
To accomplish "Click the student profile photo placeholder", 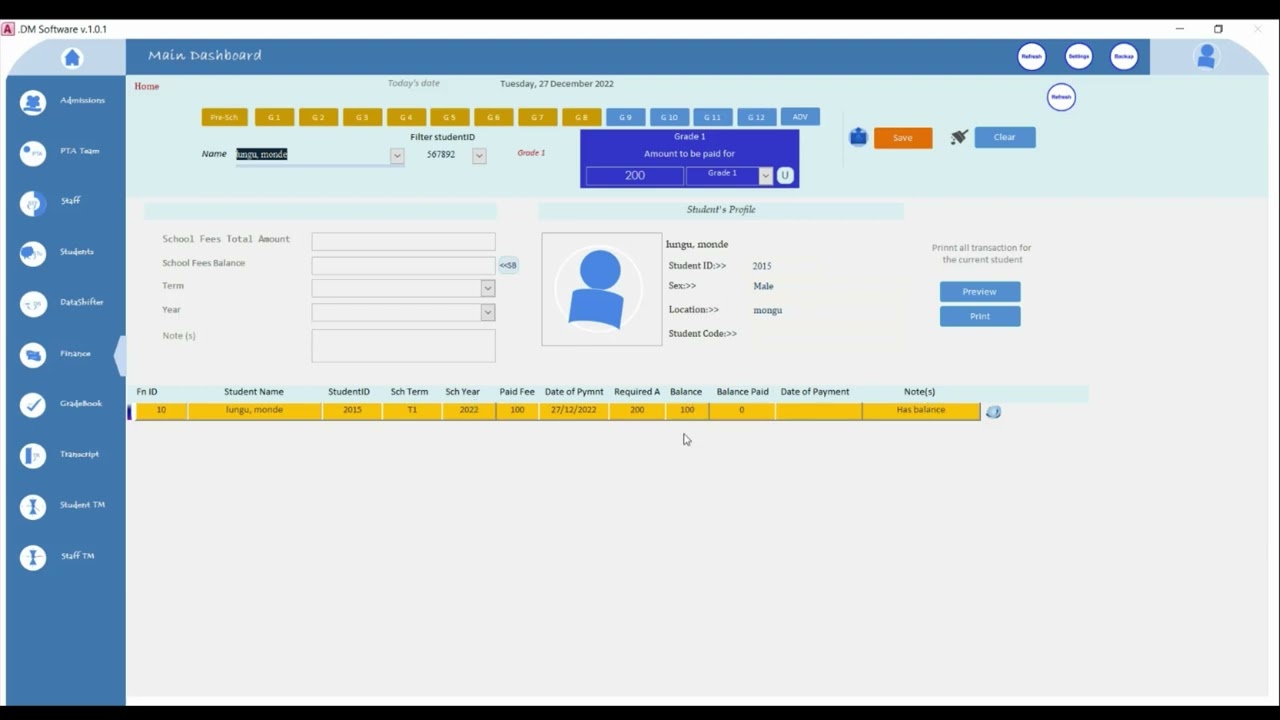I will point(602,289).
